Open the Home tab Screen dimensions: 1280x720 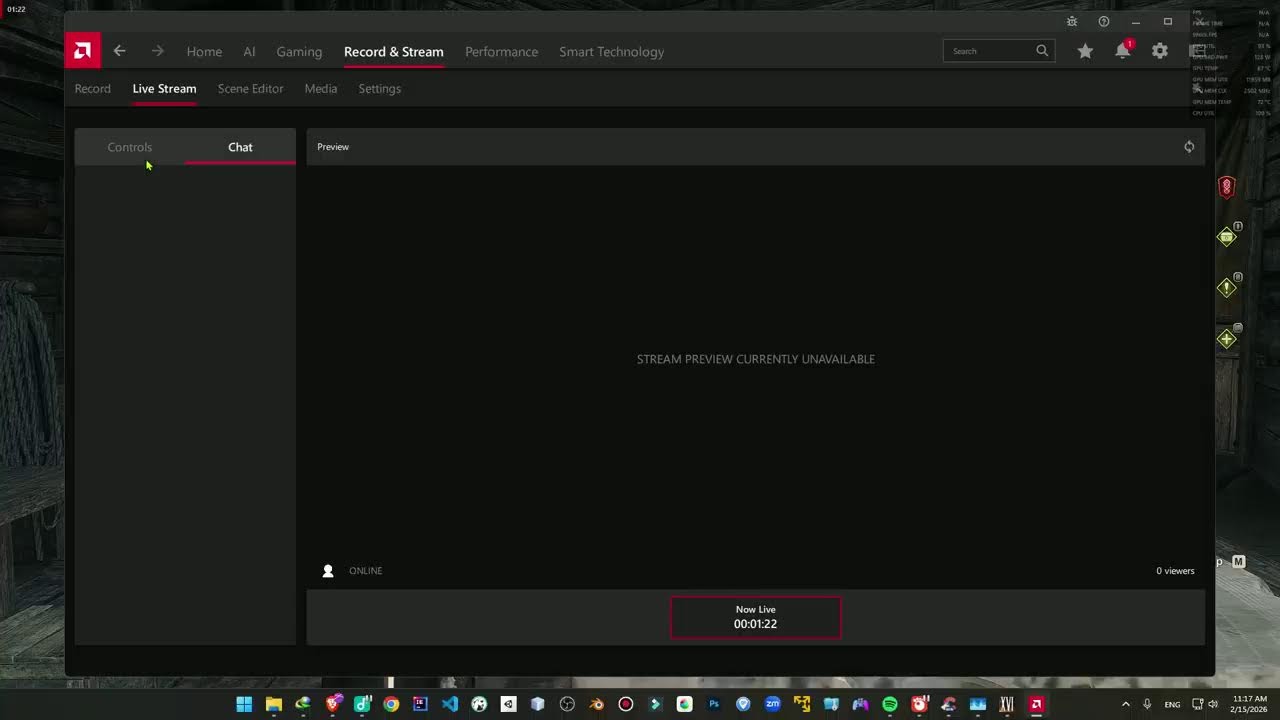click(x=204, y=52)
